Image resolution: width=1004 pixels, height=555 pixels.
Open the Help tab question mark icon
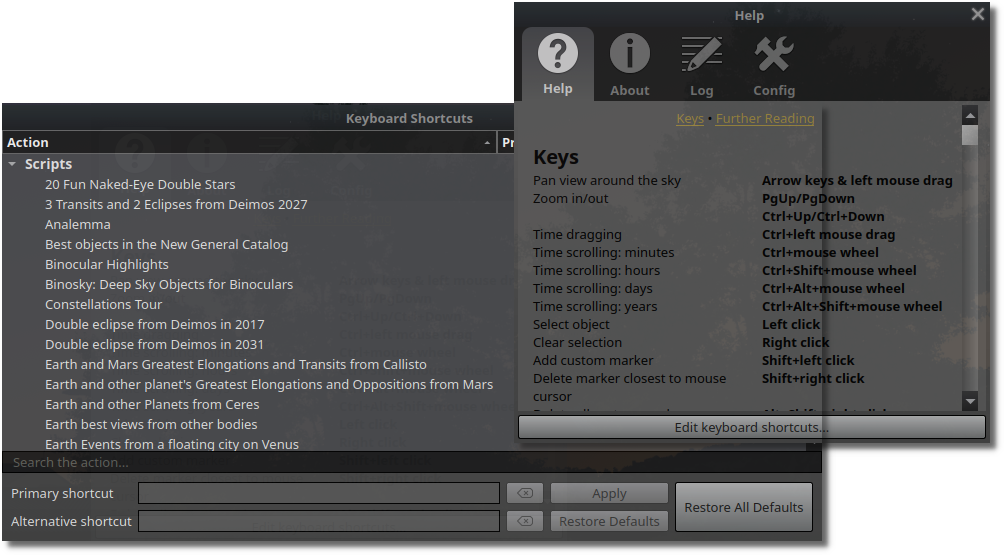coord(558,54)
